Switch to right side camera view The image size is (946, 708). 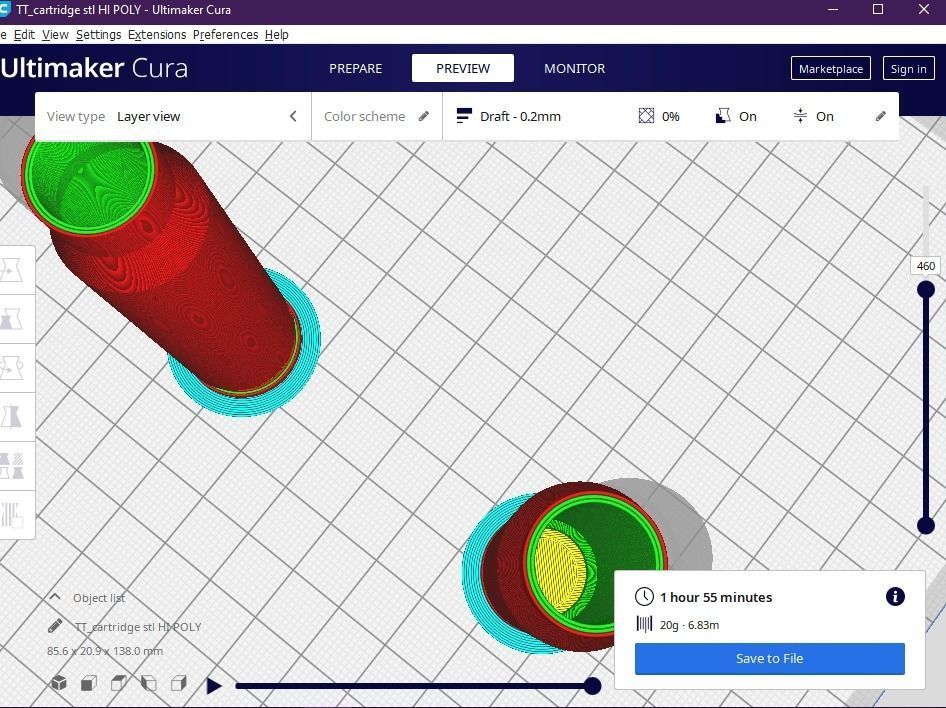179,683
